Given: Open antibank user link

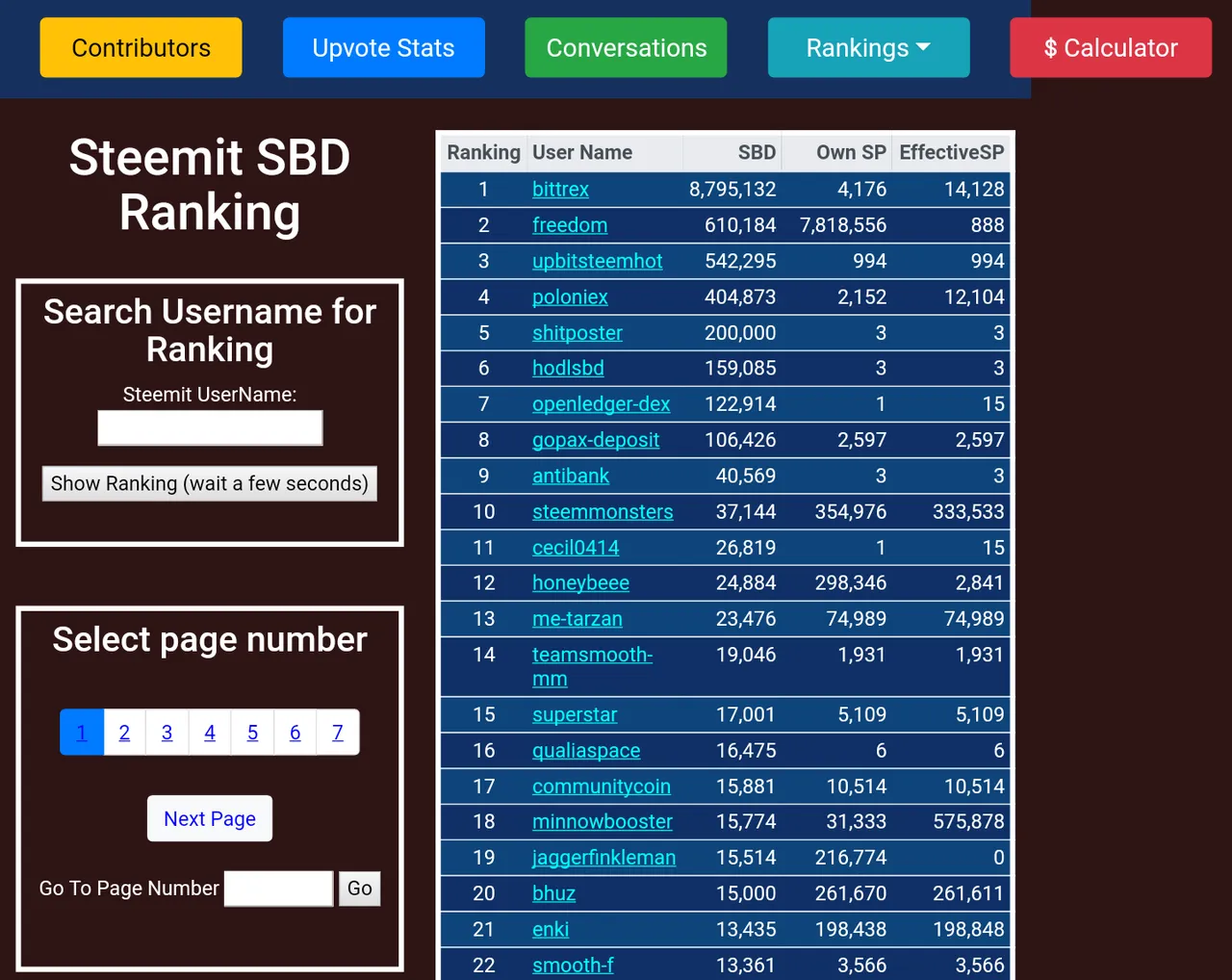Looking at the screenshot, I should (571, 476).
